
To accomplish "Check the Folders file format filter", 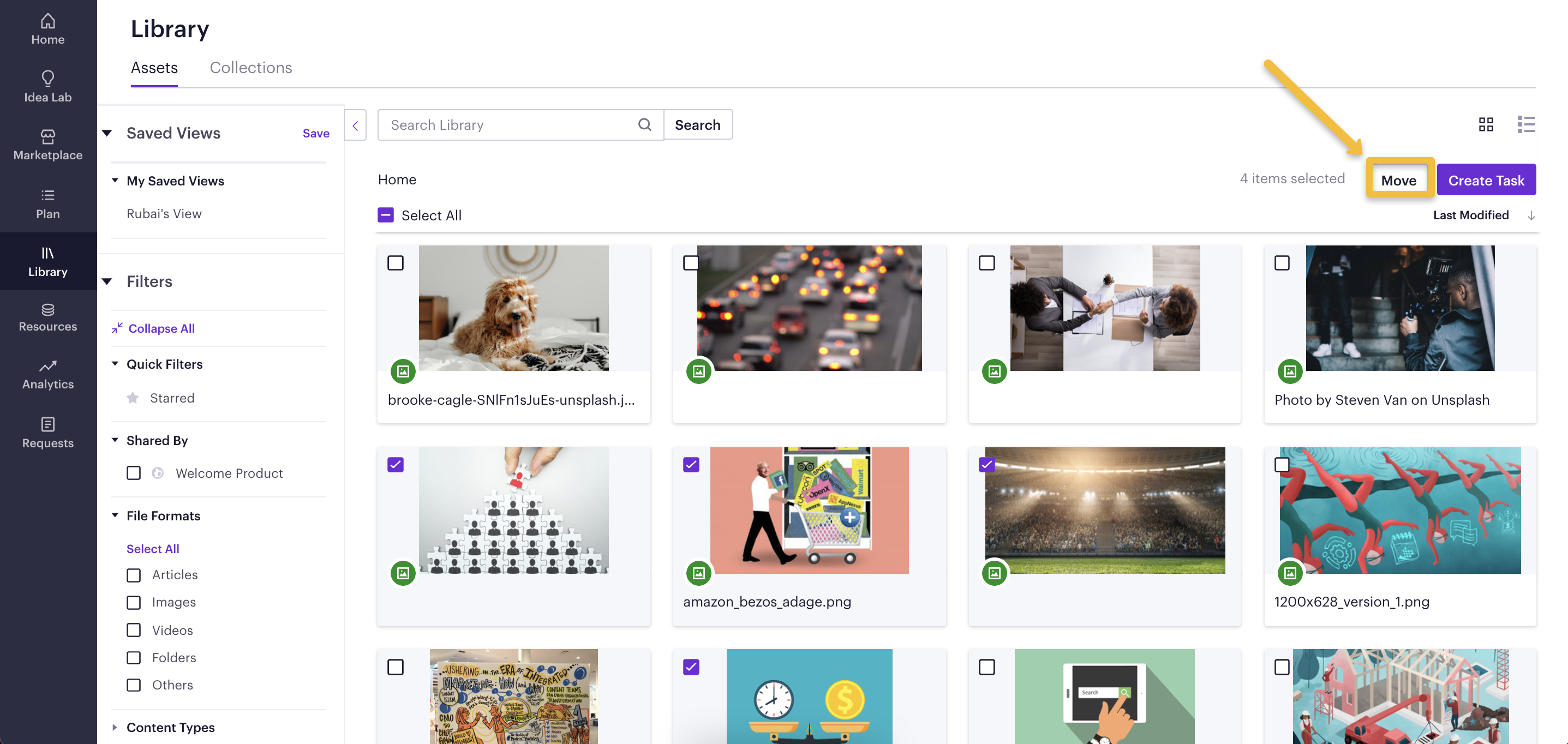I will pos(134,658).
